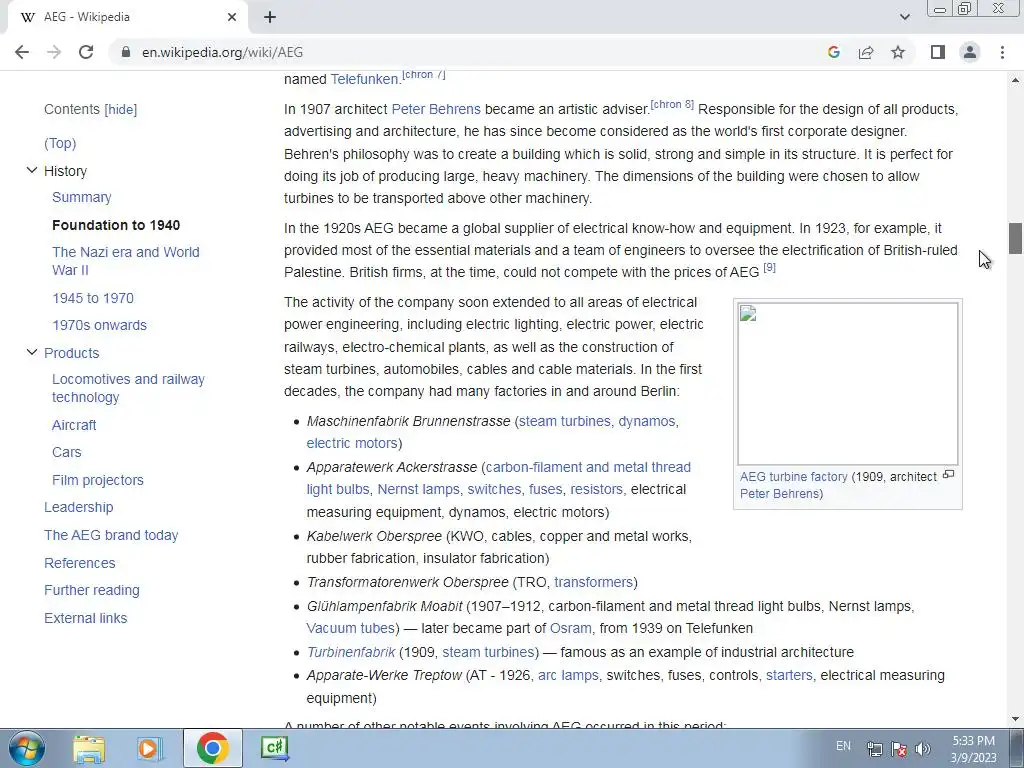
Task: Select the Chrome taskbar icon
Action: click(x=212, y=748)
